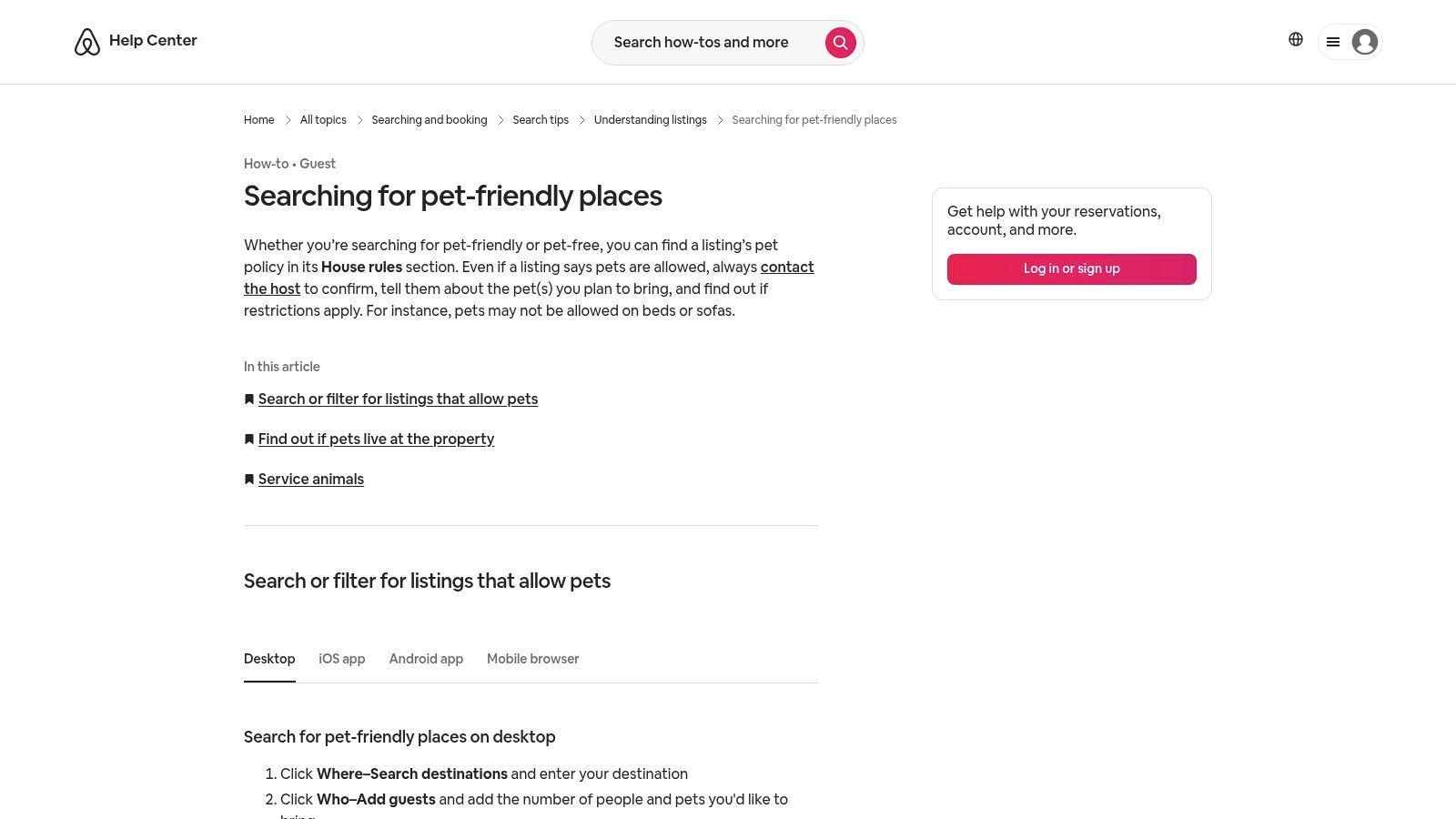Image resolution: width=1456 pixels, height=819 pixels.
Task: Select the Mobile browser tab
Action: (x=533, y=659)
